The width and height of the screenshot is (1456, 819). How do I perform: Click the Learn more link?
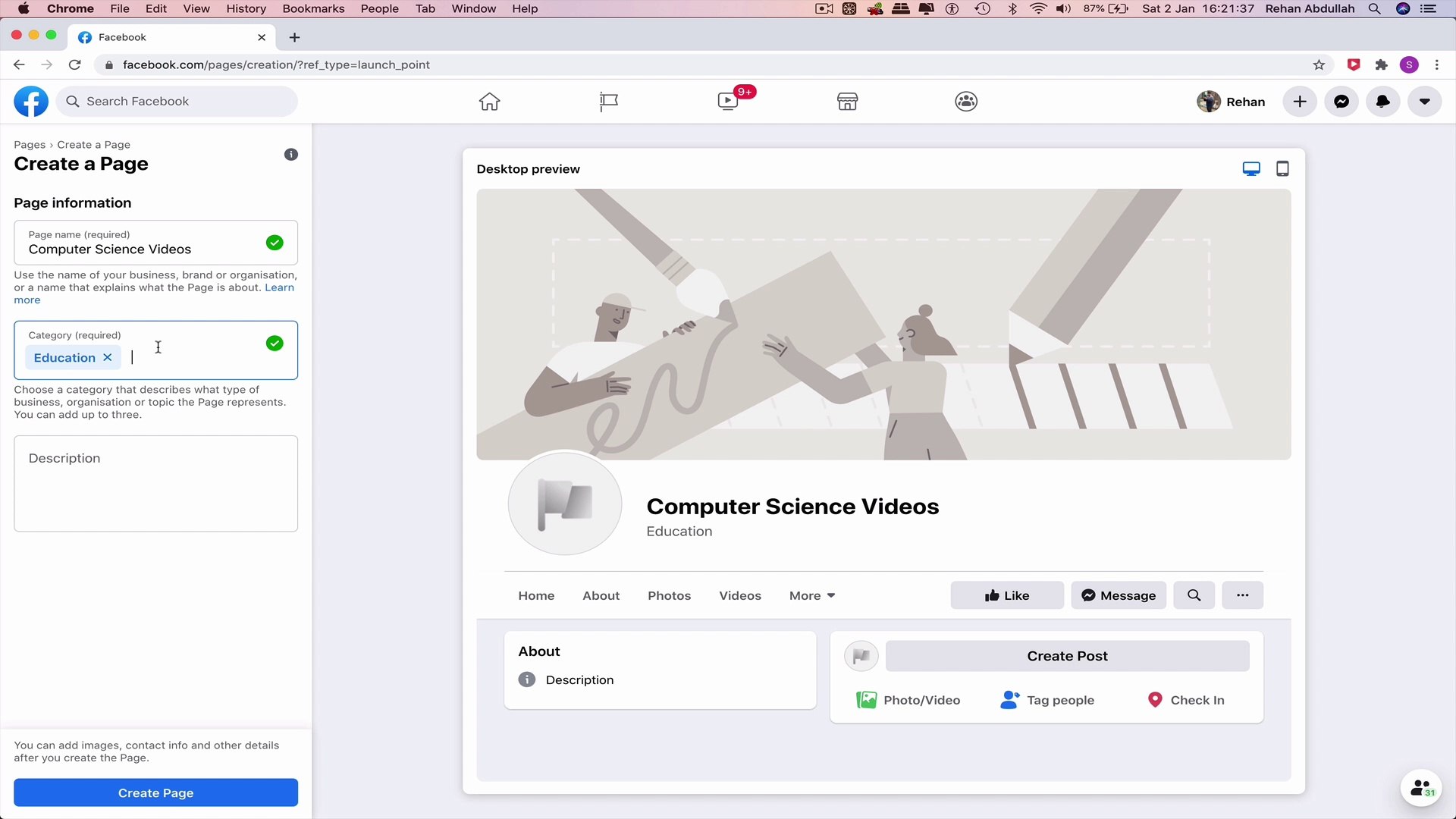click(x=279, y=287)
